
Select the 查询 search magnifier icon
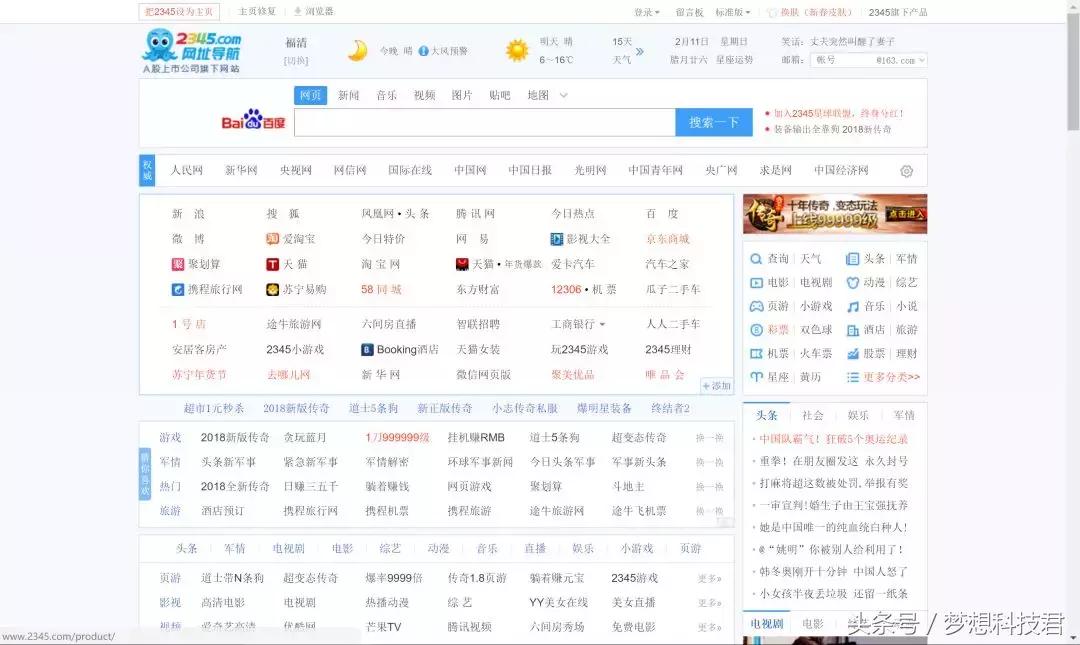(x=756, y=259)
